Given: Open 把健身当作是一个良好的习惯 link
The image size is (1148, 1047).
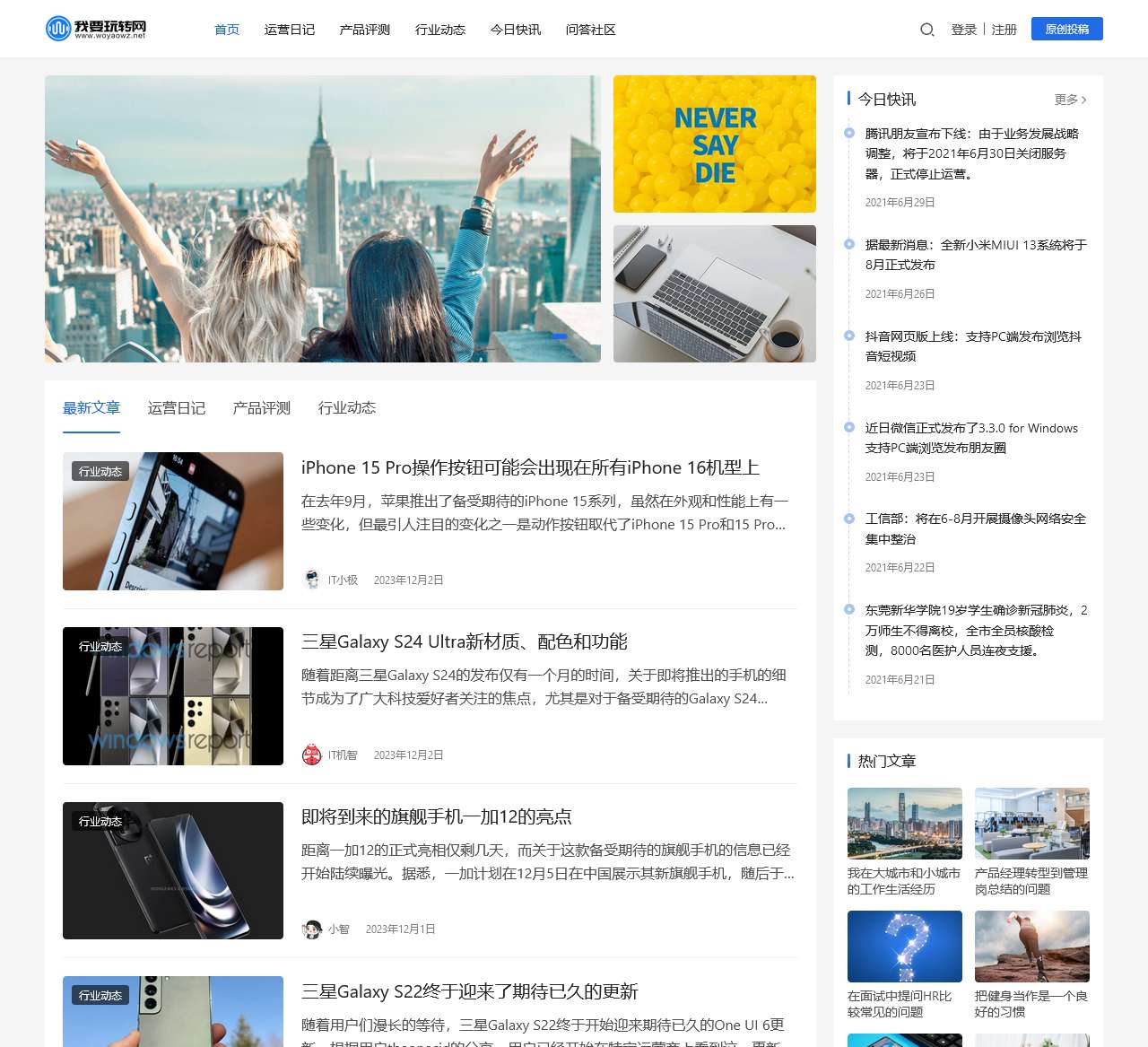Looking at the screenshot, I should pos(1031,1004).
